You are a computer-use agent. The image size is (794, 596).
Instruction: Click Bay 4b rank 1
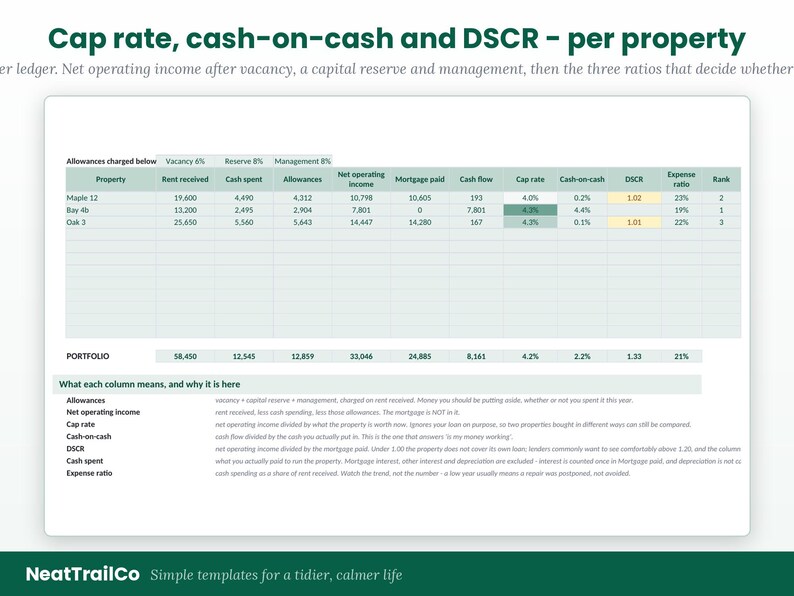pos(721,210)
